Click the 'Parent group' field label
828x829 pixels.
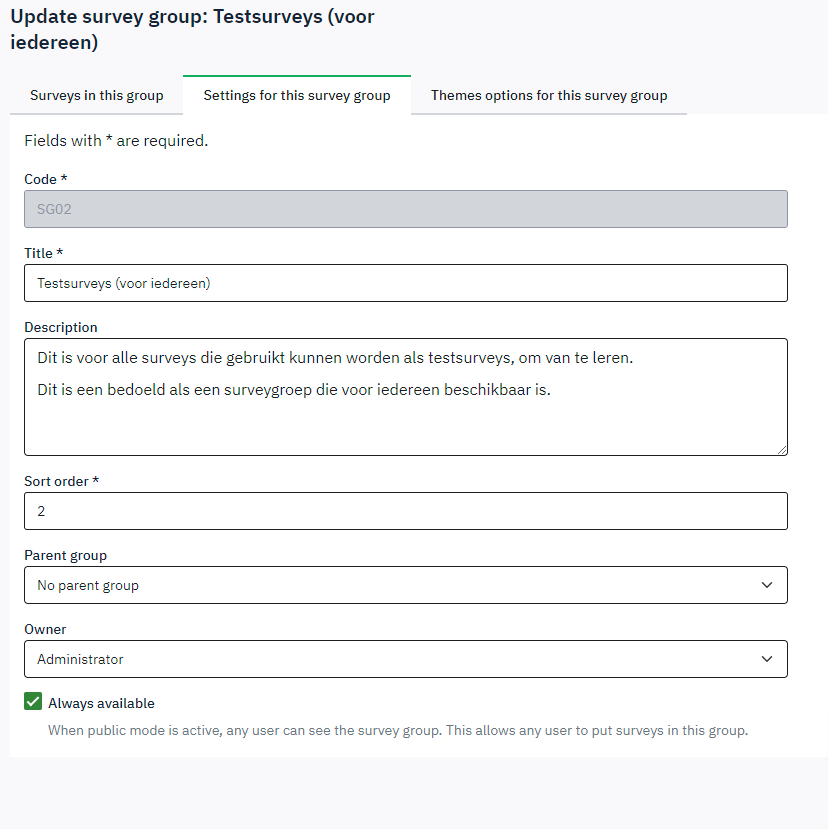(x=65, y=555)
